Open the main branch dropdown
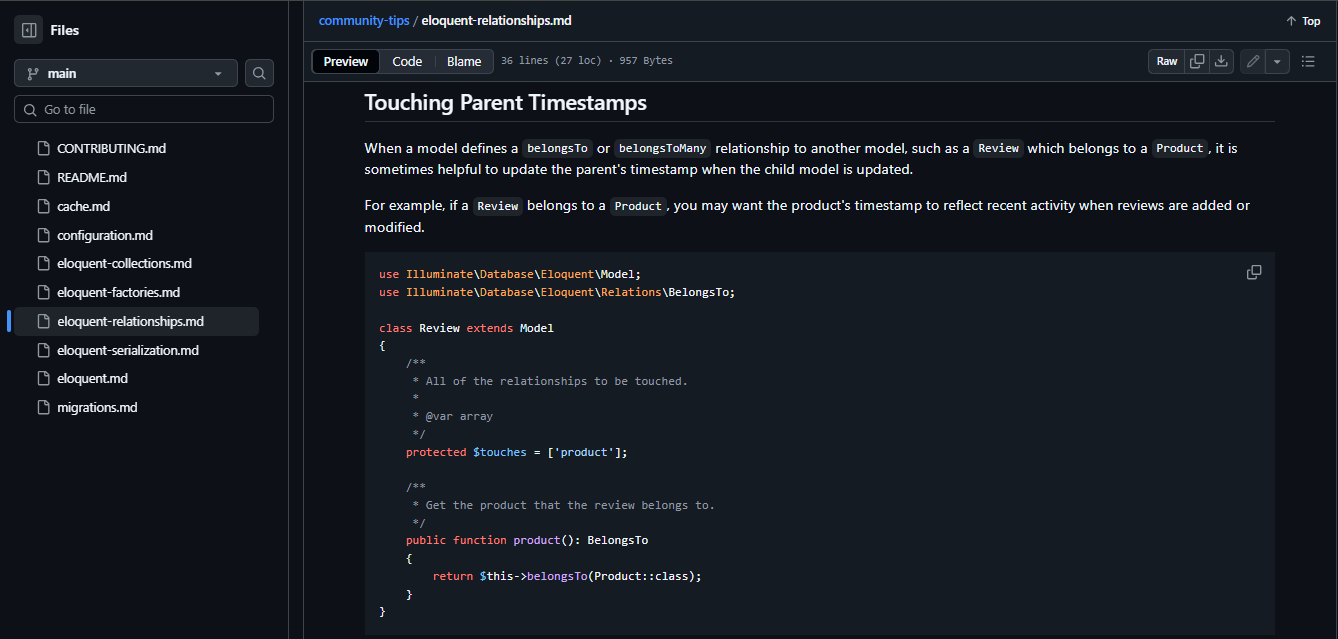The height and width of the screenshot is (639, 1338). [126, 73]
